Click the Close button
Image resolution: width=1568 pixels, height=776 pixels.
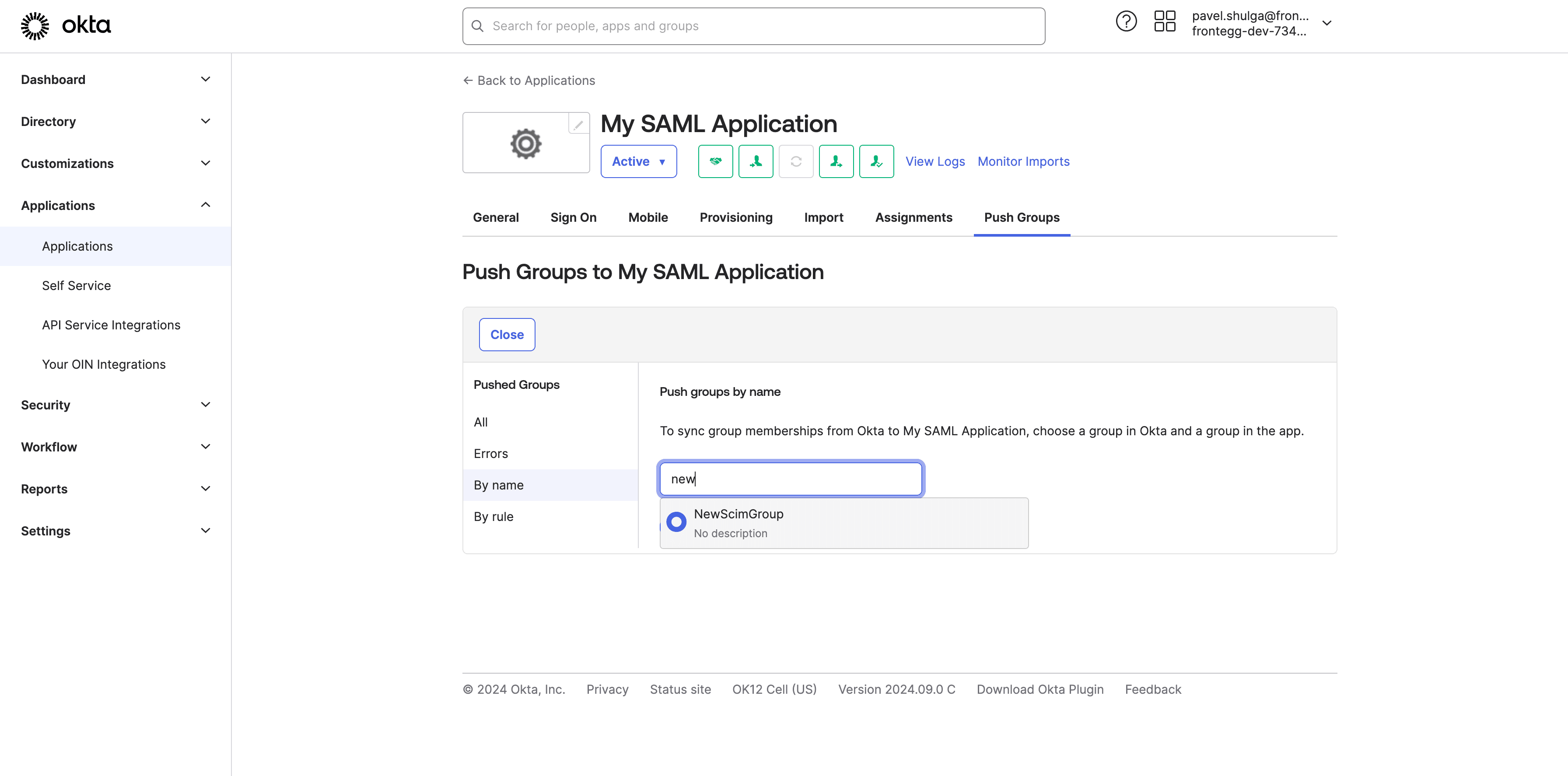click(x=507, y=335)
